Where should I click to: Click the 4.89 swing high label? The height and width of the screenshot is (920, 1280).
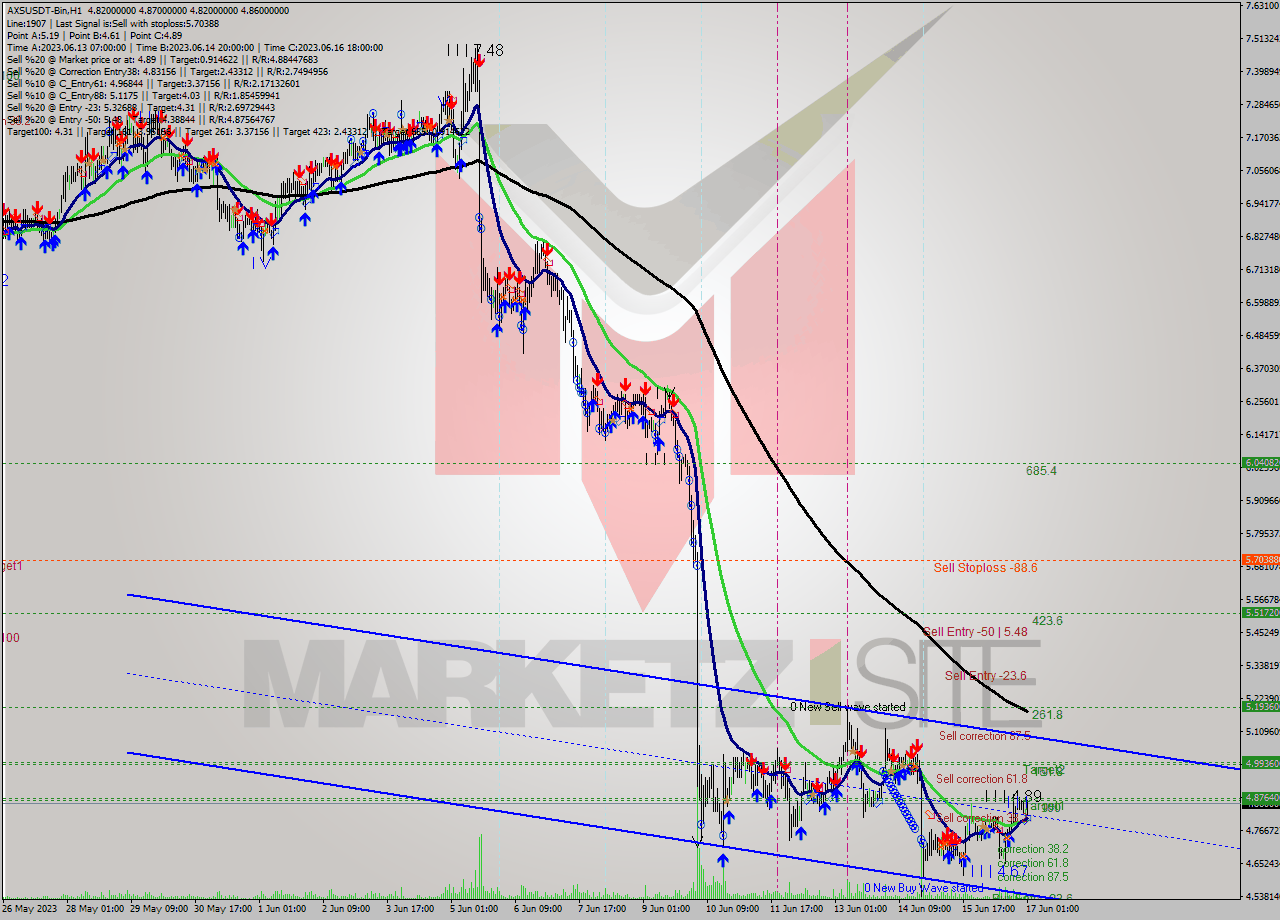[1026, 797]
